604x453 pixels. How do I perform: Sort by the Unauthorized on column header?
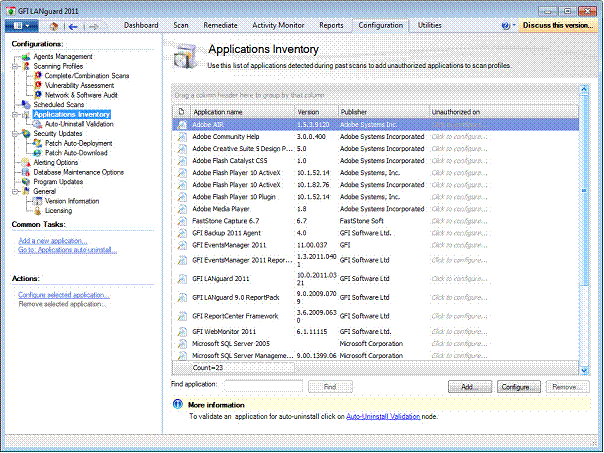pos(504,112)
